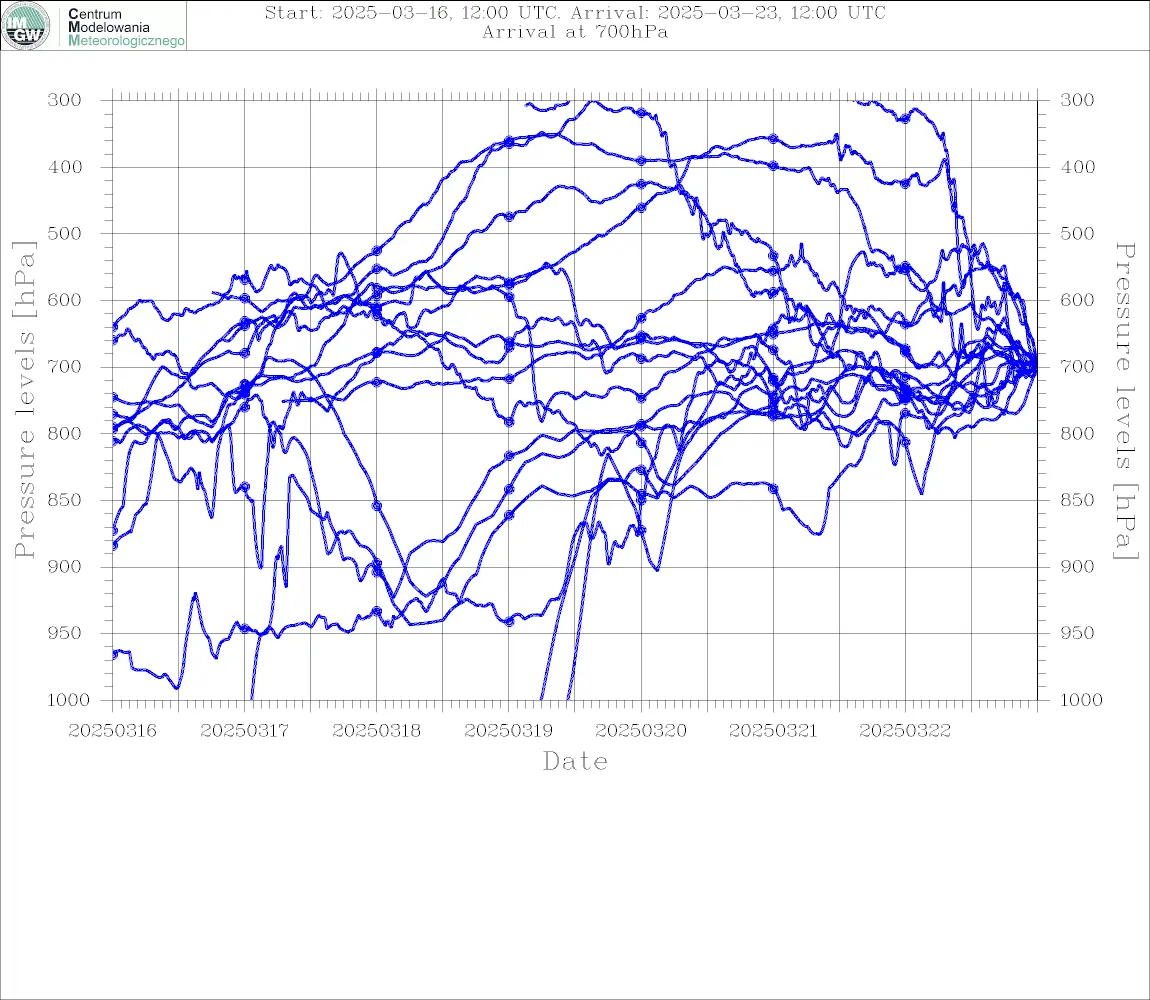Click the left axis 800 label
1150x1000 pixels.
click(65, 433)
